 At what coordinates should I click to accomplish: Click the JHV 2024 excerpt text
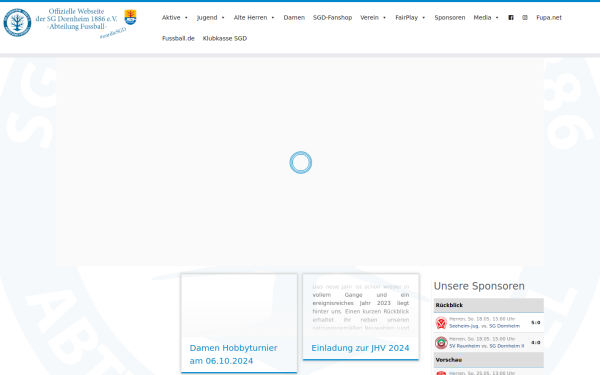tap(360, 307)
